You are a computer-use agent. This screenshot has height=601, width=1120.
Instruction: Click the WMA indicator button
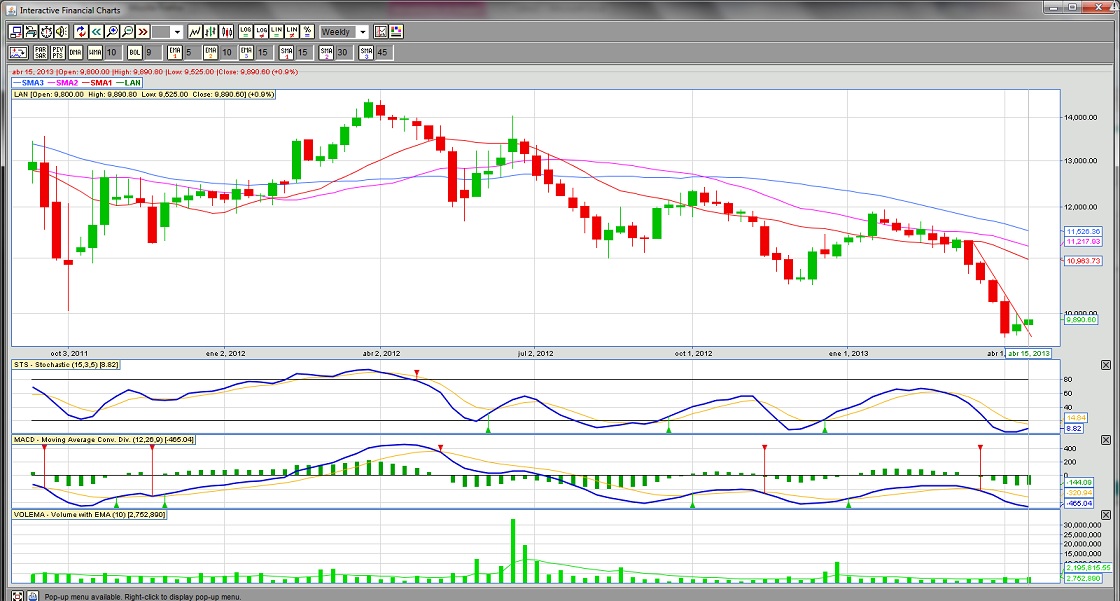coord(95,52)
